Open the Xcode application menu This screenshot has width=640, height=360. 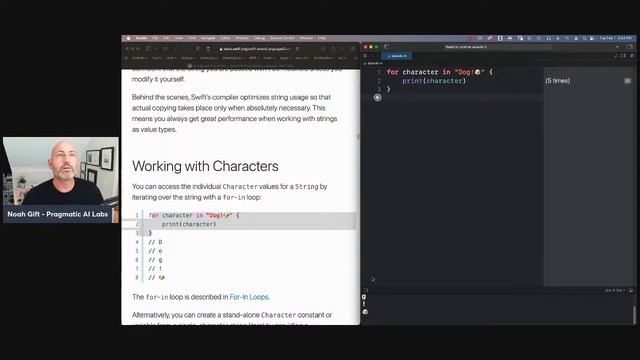click(141, 38)
